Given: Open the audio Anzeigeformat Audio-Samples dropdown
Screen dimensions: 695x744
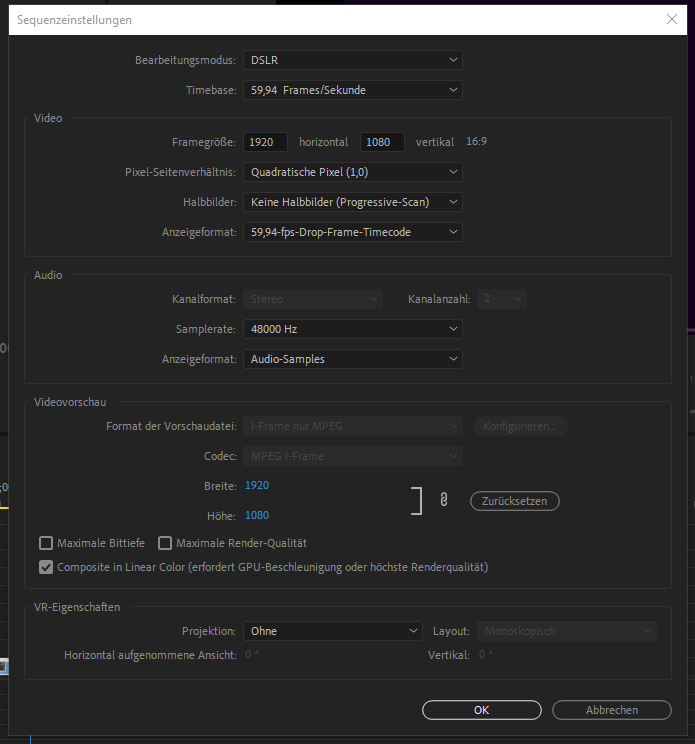Looking at the screenshot, I should tap(352, 359).
